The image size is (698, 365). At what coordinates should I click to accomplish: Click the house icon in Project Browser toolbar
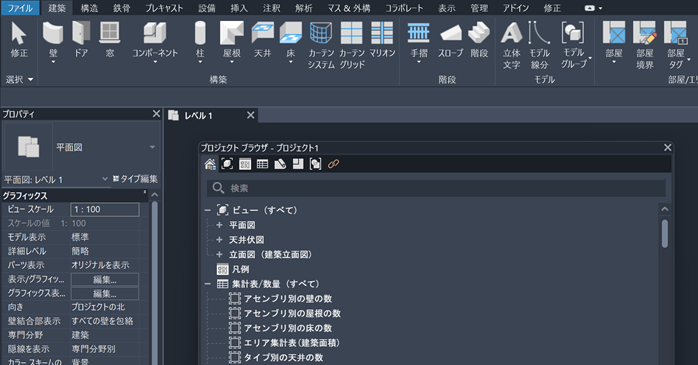point(210,164)
